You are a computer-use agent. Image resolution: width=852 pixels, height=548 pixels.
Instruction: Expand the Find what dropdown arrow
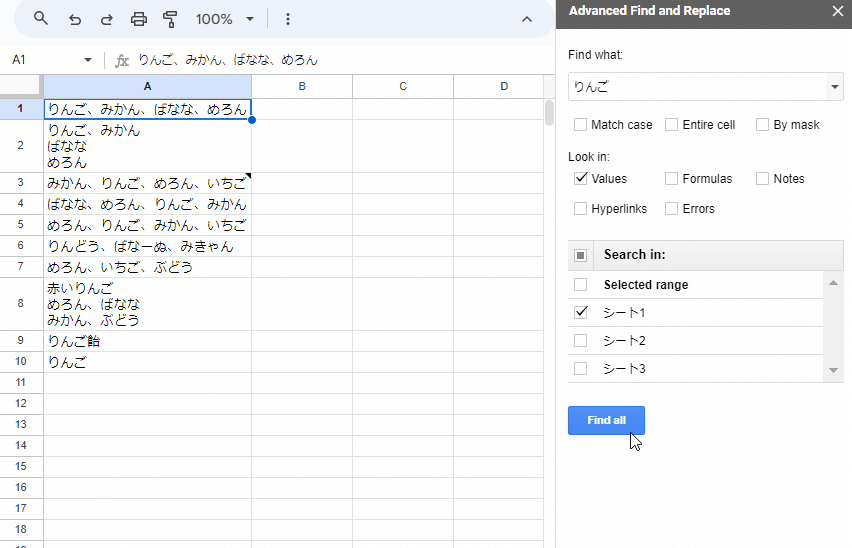tap(835, 88)
